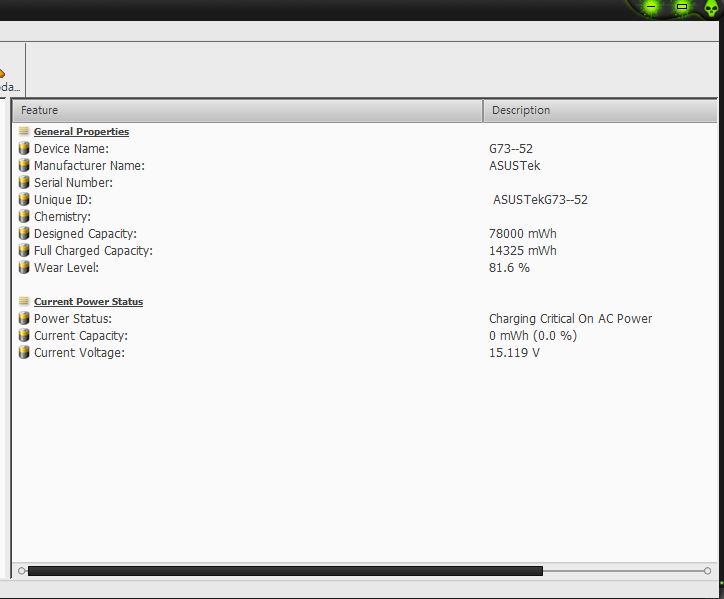Sort by the Description column header

[600, 110]
